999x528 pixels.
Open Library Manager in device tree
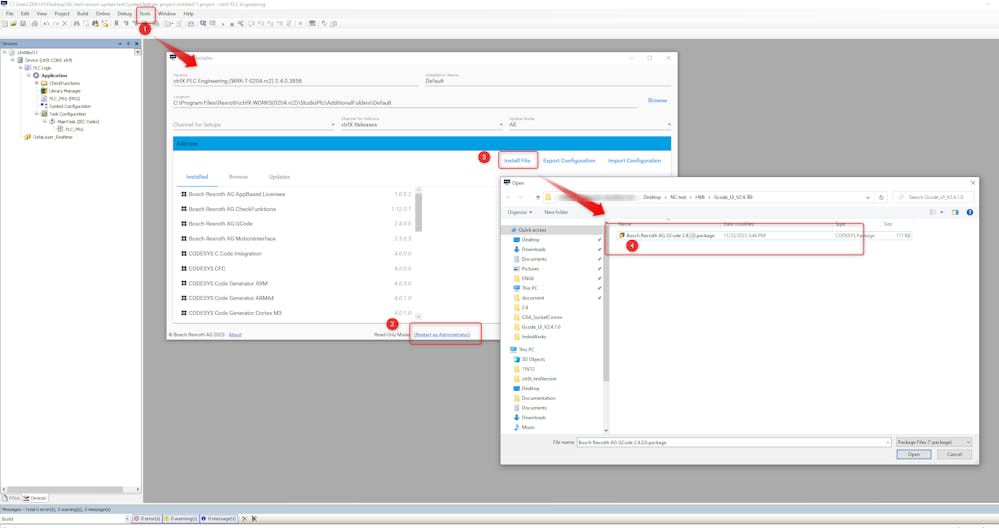point(65,91)
